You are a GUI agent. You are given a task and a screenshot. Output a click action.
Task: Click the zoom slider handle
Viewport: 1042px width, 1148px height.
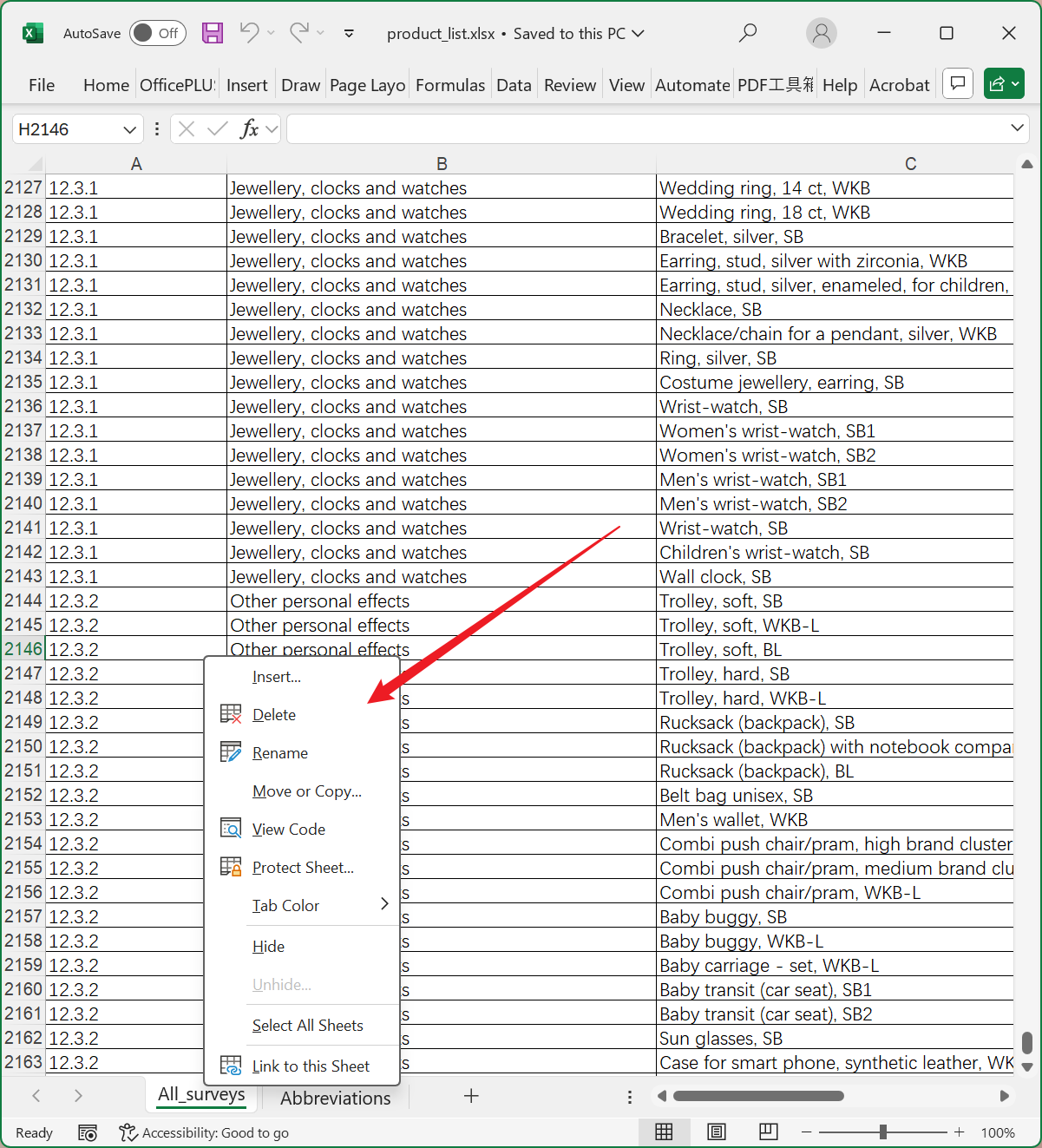point(882,1132)
